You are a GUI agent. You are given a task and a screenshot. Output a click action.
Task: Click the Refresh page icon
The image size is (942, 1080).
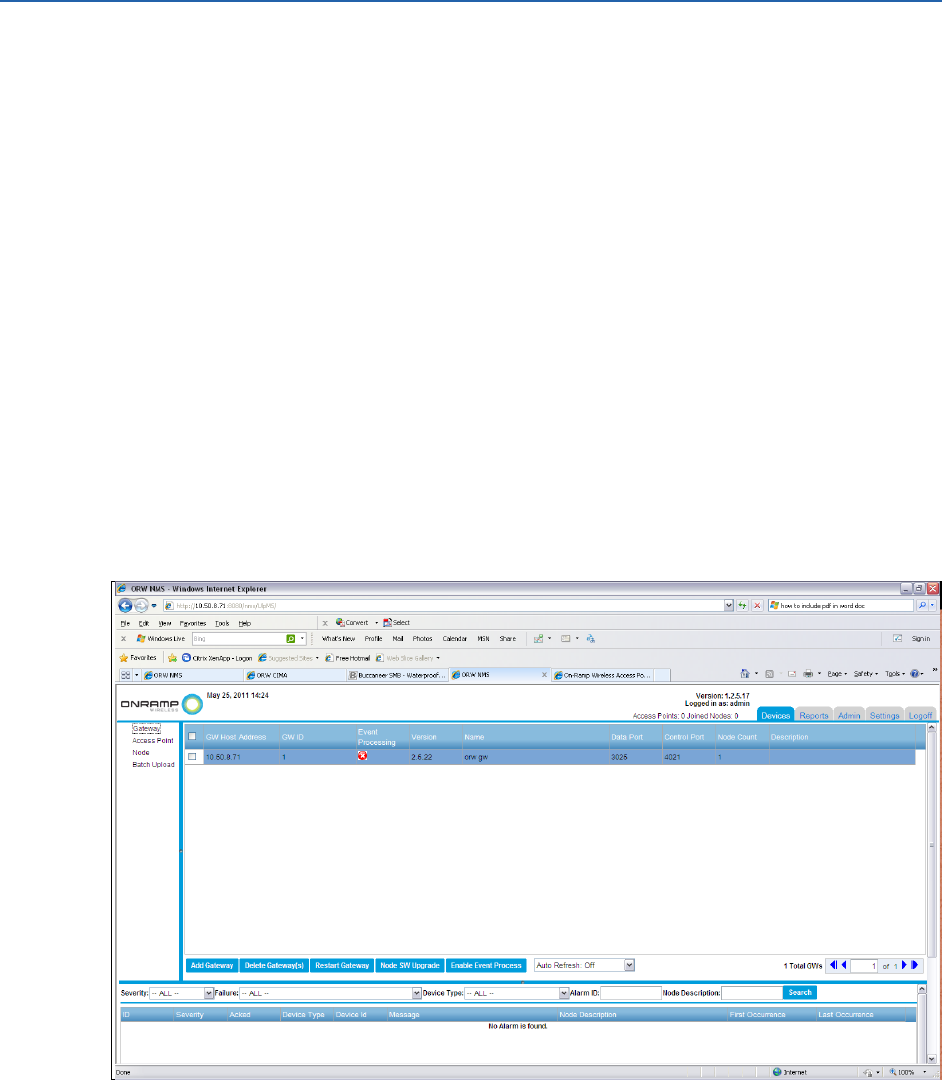tap(742, 605)
